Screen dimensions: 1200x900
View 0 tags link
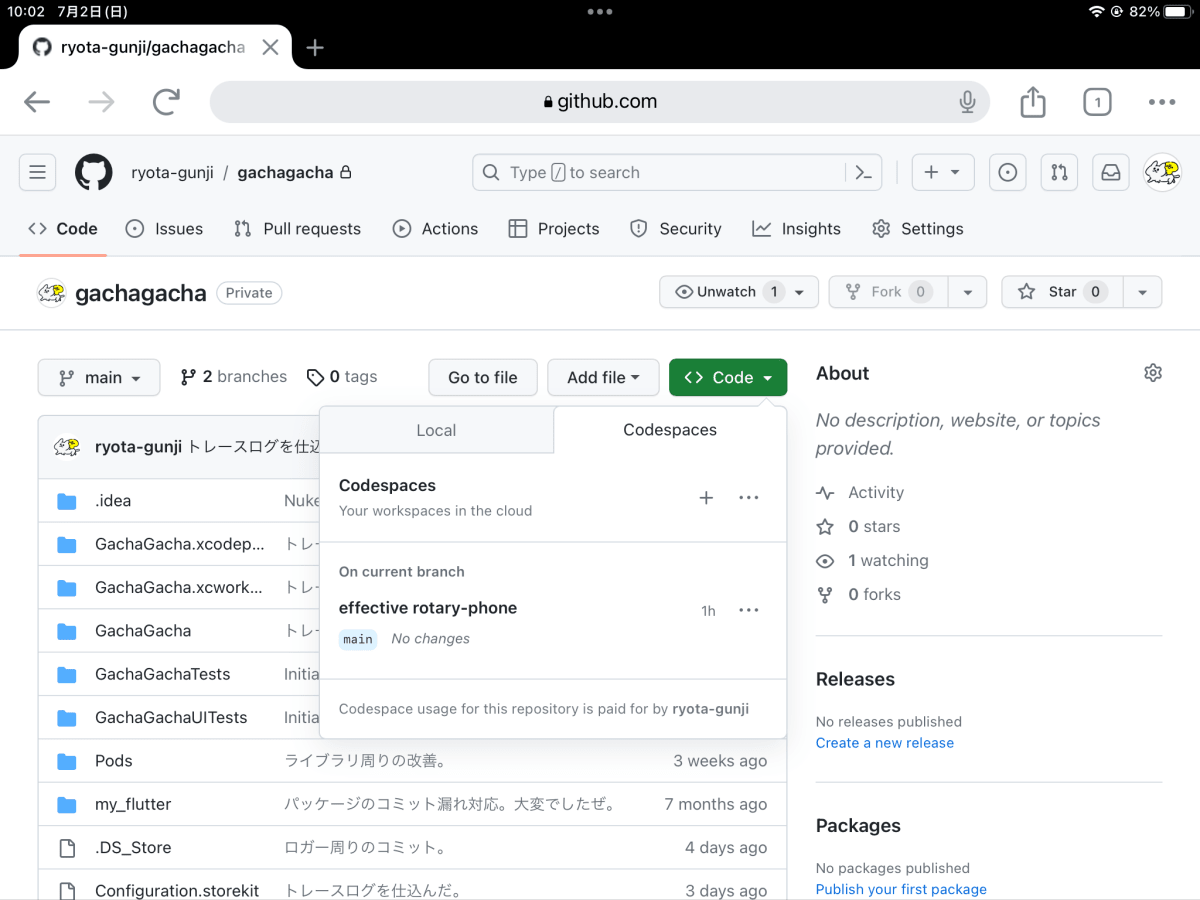click(x=342, y=377)
